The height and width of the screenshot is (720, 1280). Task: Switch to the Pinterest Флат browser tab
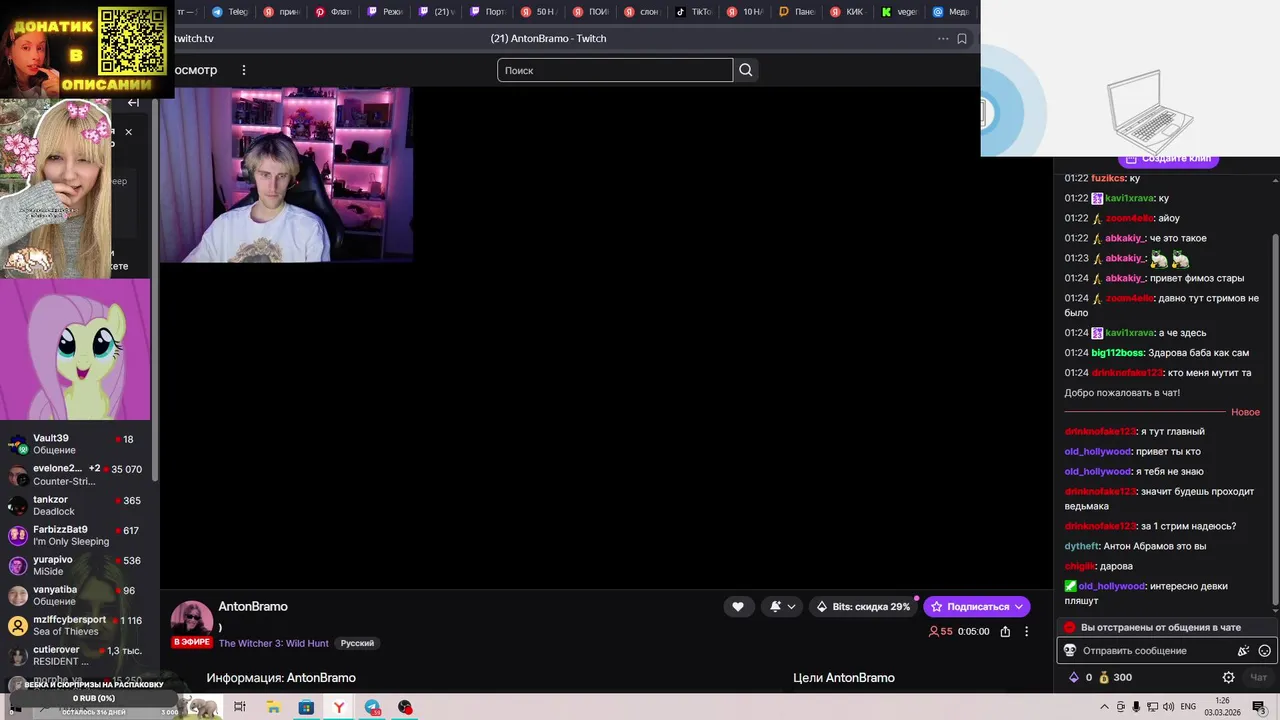(333, 12)
